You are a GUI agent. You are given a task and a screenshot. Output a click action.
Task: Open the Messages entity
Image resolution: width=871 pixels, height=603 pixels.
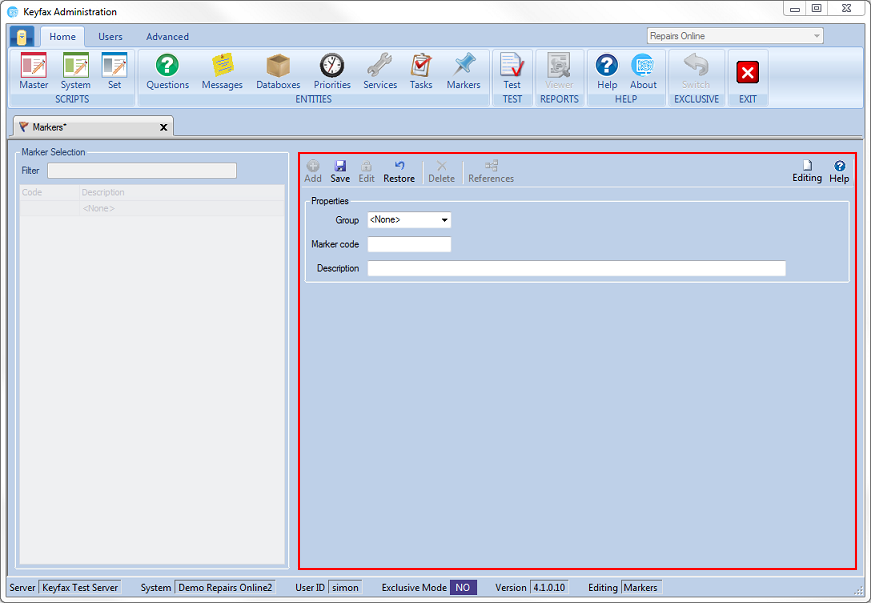coord(222,71)
